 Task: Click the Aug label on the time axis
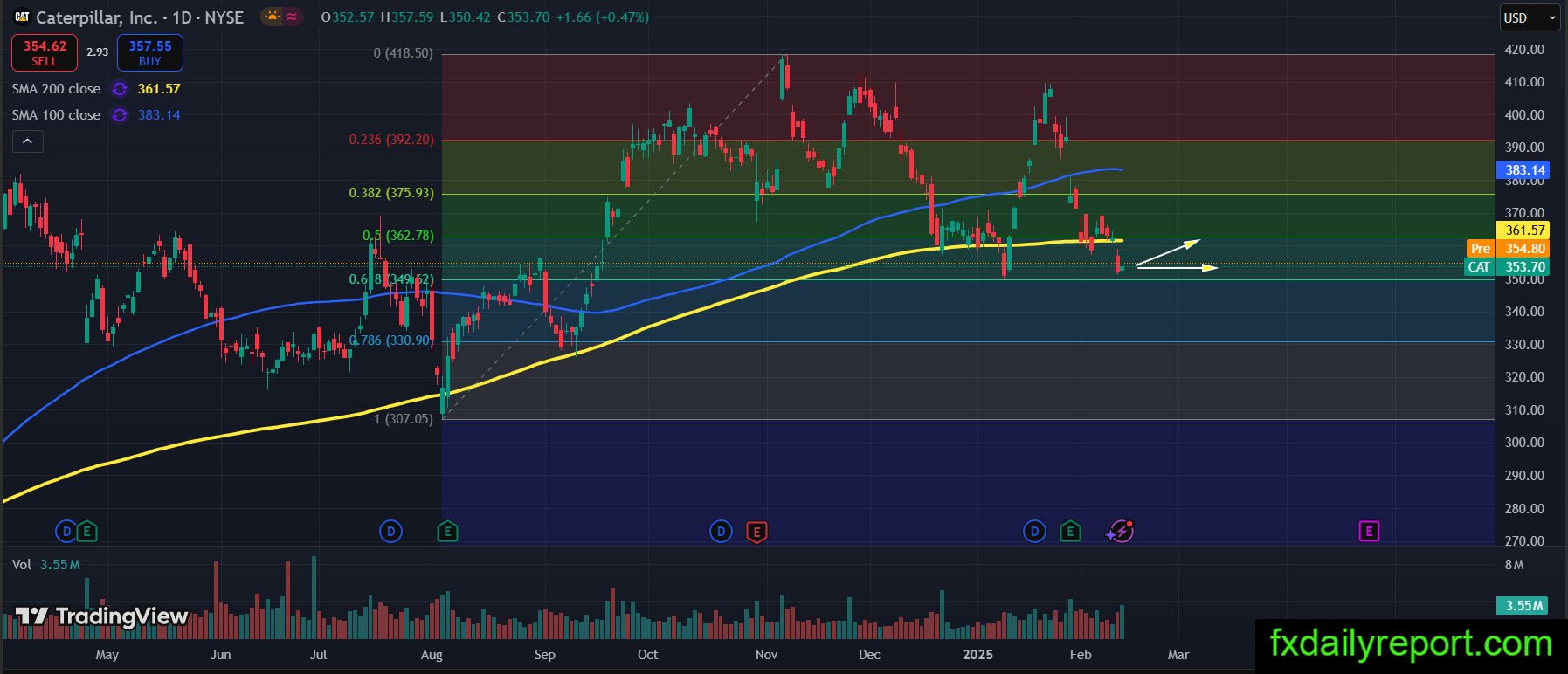point(432,655)
